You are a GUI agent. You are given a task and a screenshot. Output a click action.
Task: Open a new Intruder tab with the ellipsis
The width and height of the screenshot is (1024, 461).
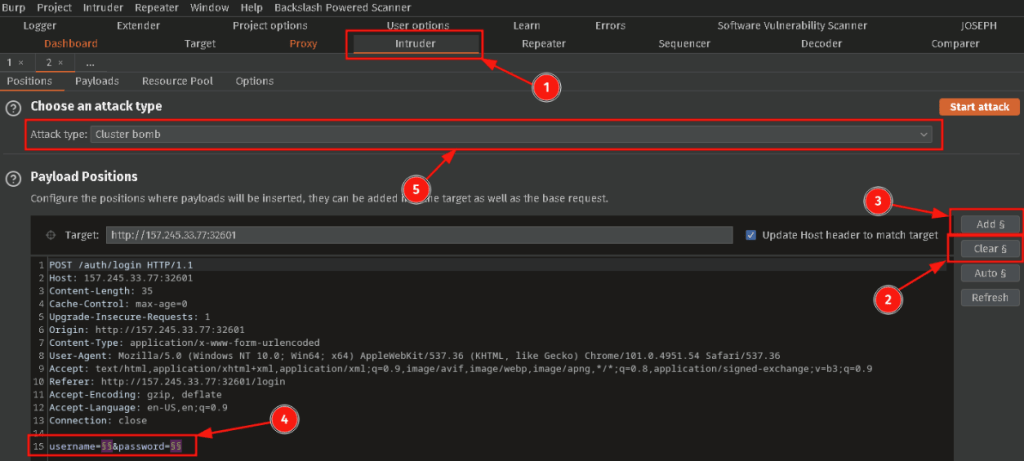[x=90, y=62]
